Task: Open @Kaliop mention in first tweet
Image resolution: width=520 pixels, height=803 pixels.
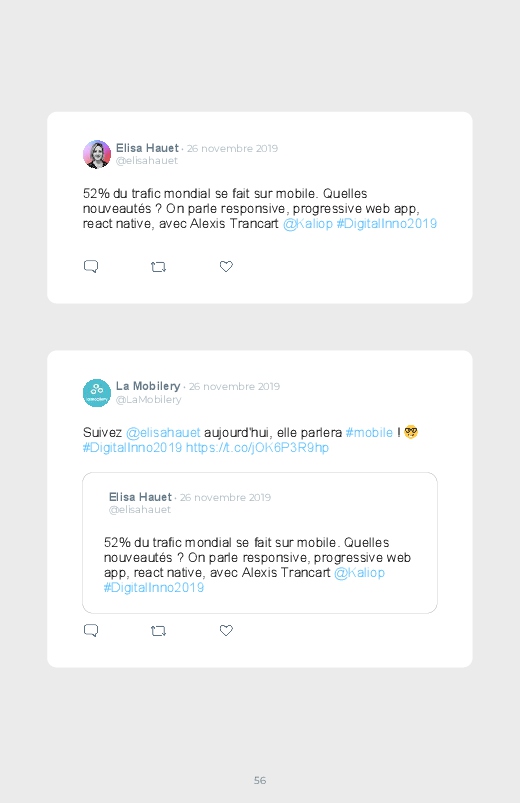Action: tap(308, 224)
